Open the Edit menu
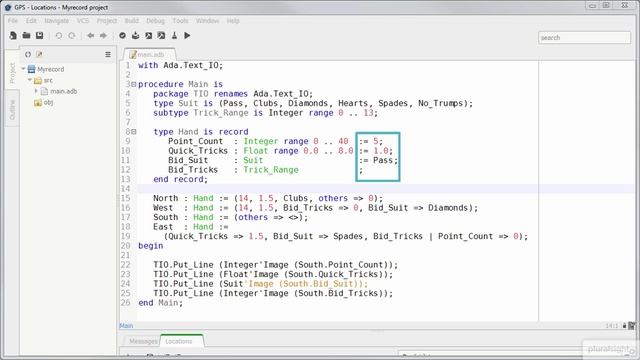This screenshot has height=360, width=640. pyautogui.click(x=31, y=20)
